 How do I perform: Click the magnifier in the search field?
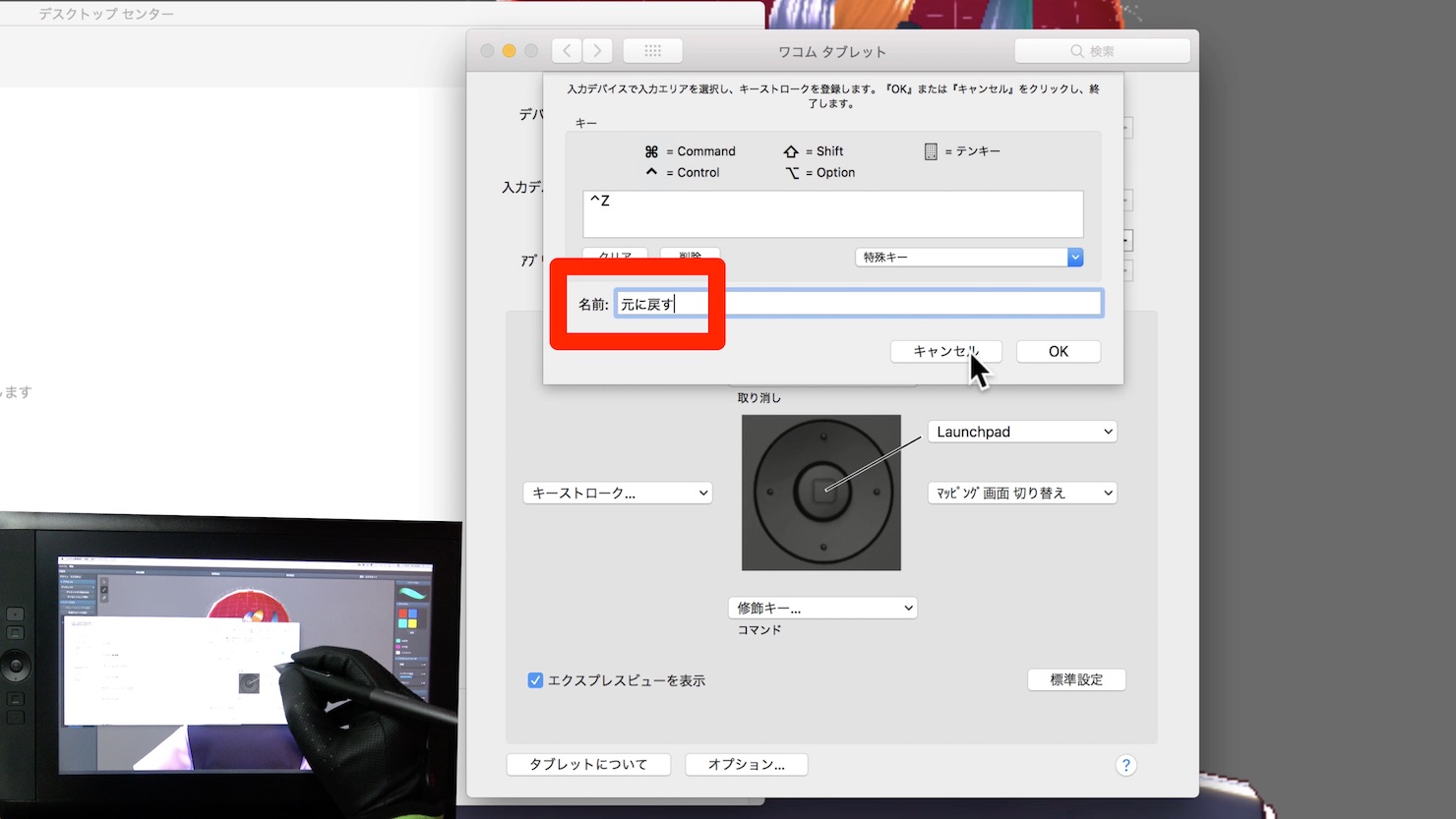tap(1077, 51)
